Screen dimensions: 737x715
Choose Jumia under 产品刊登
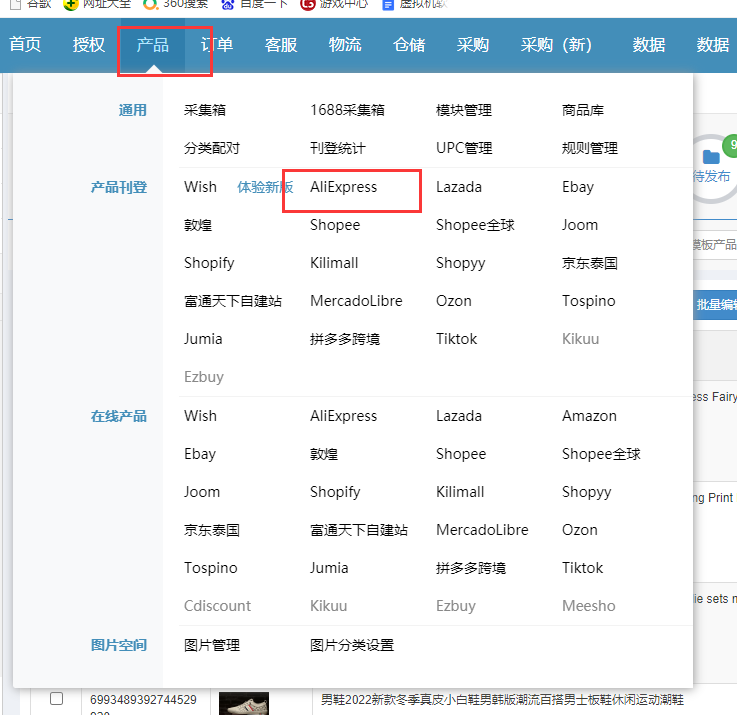[x=203, y=339]
